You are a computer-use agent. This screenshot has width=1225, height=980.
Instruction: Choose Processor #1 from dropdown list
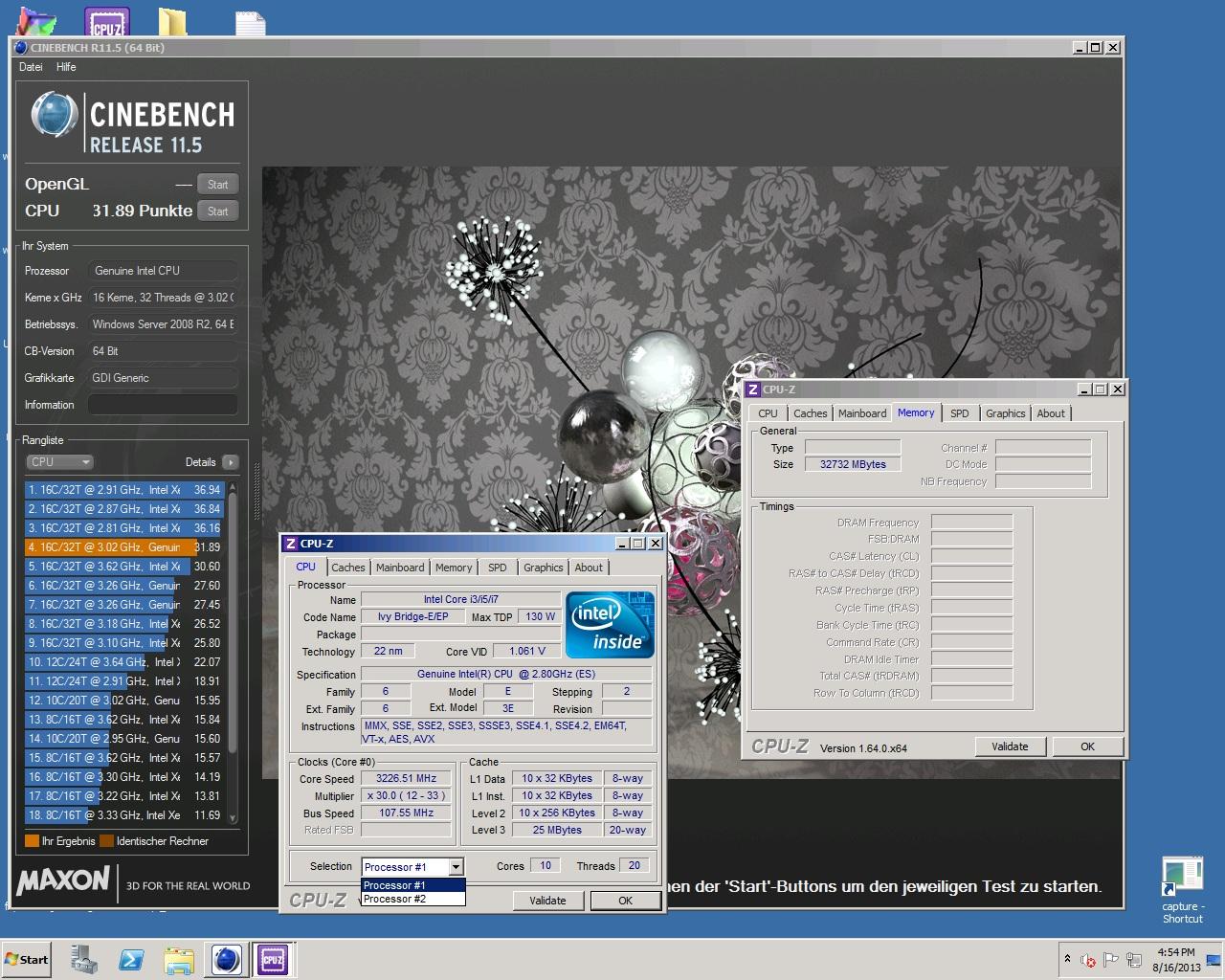[412, 885]
